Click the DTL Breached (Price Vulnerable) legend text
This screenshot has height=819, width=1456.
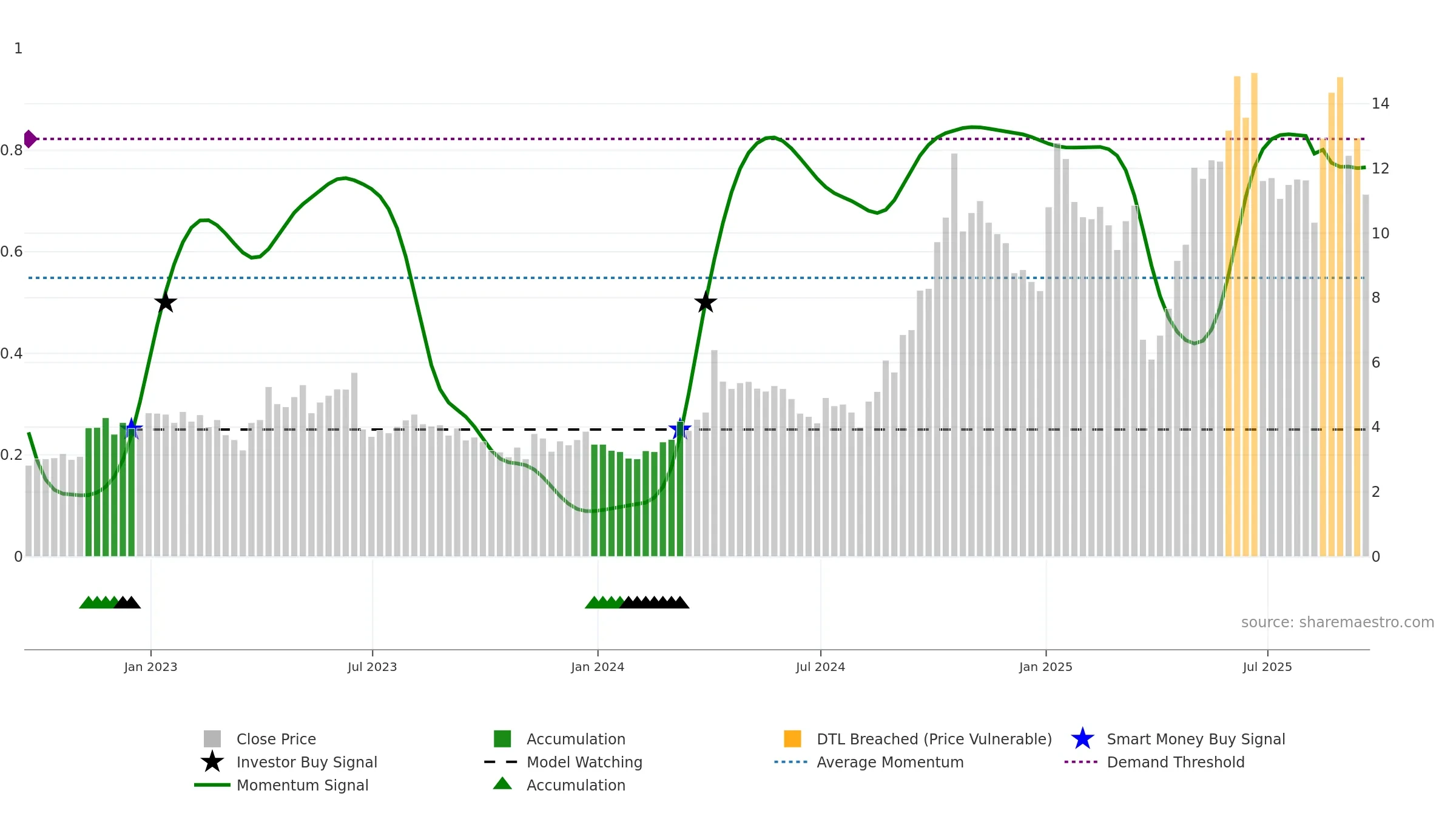[934, 739]
